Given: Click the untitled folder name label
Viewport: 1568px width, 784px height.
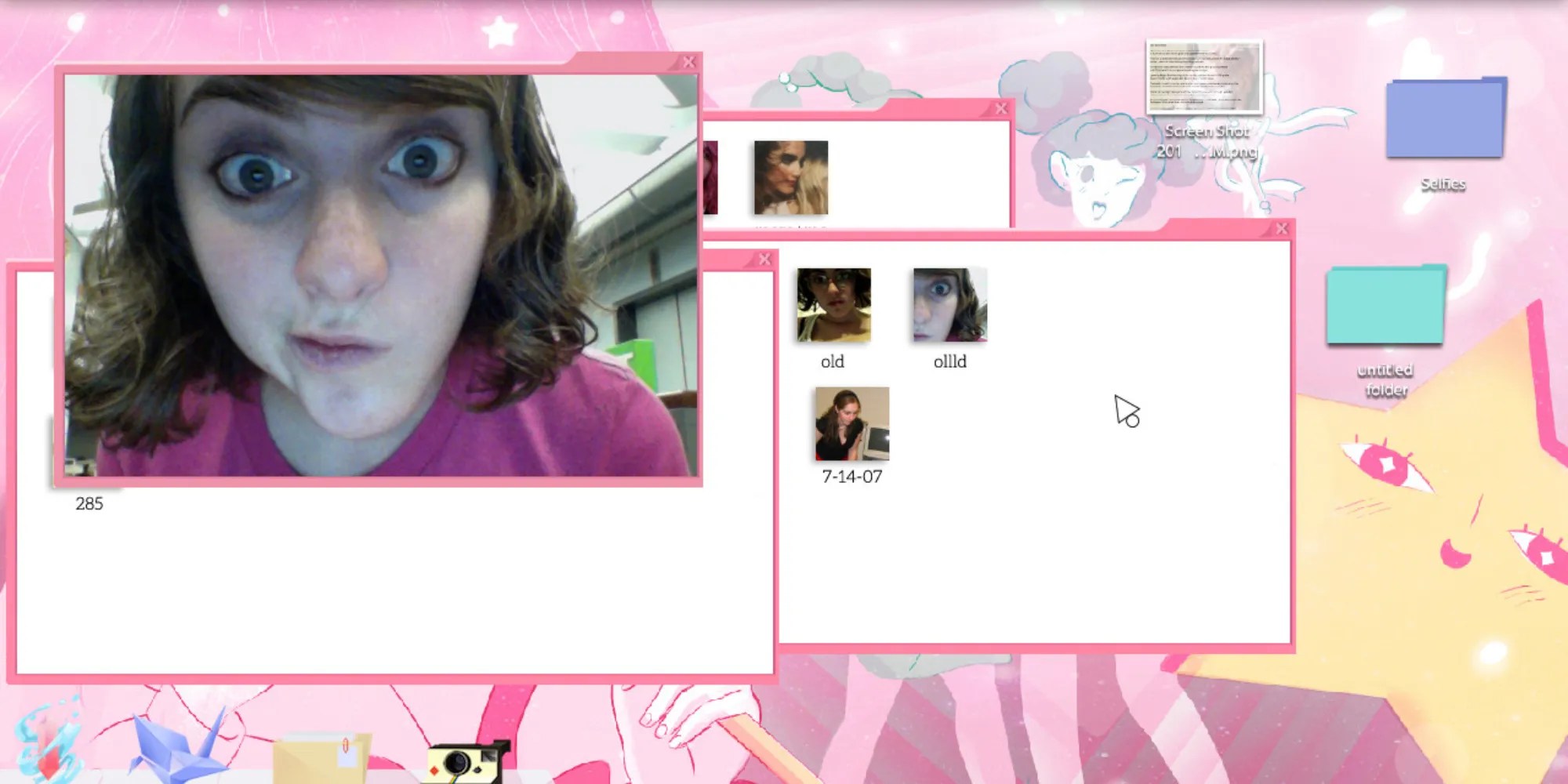Looking at the screenshot, I should pyautogui.click(x=1385, y=379).
